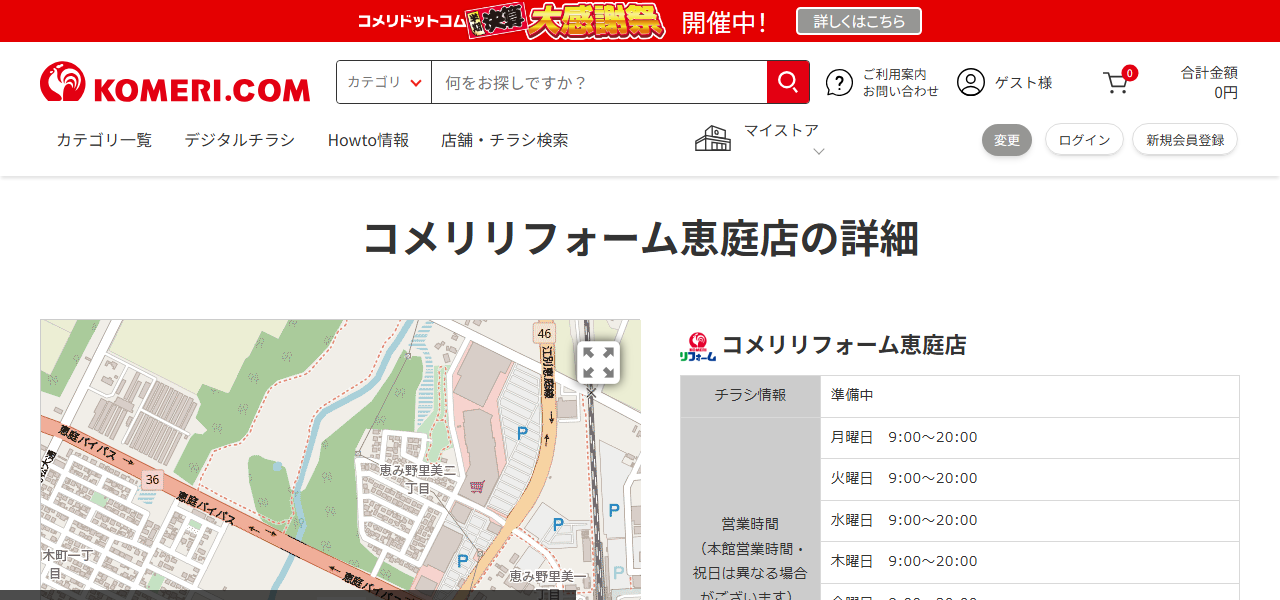
Task: Click the cart item count badge
Action: (x=1129, y=73)
